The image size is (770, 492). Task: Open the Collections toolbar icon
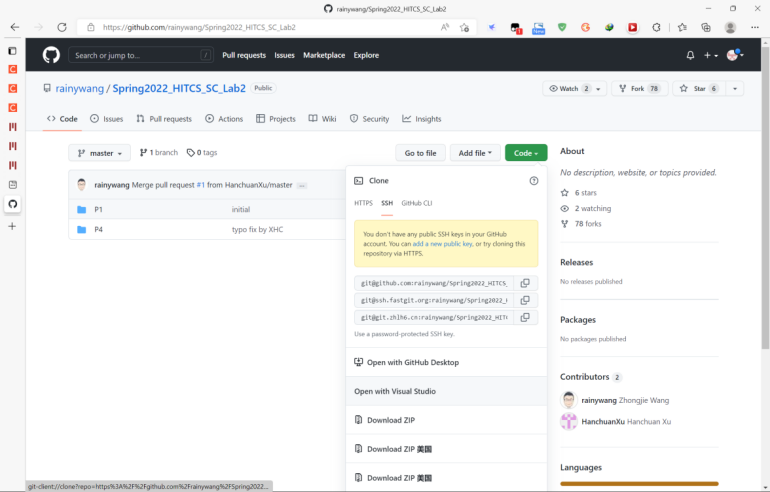706,27
